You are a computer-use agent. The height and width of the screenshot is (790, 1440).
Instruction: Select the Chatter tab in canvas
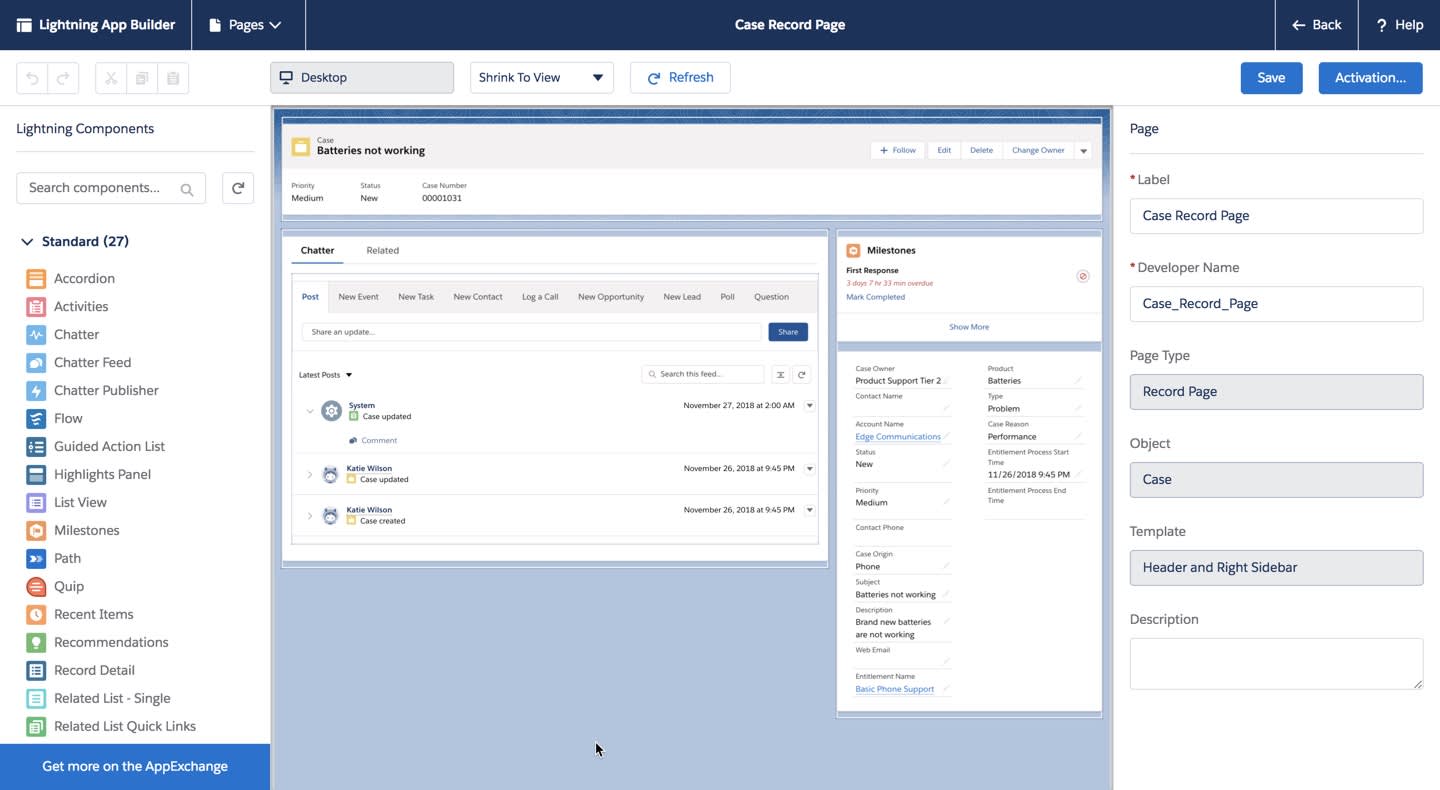tap(318, 251)
